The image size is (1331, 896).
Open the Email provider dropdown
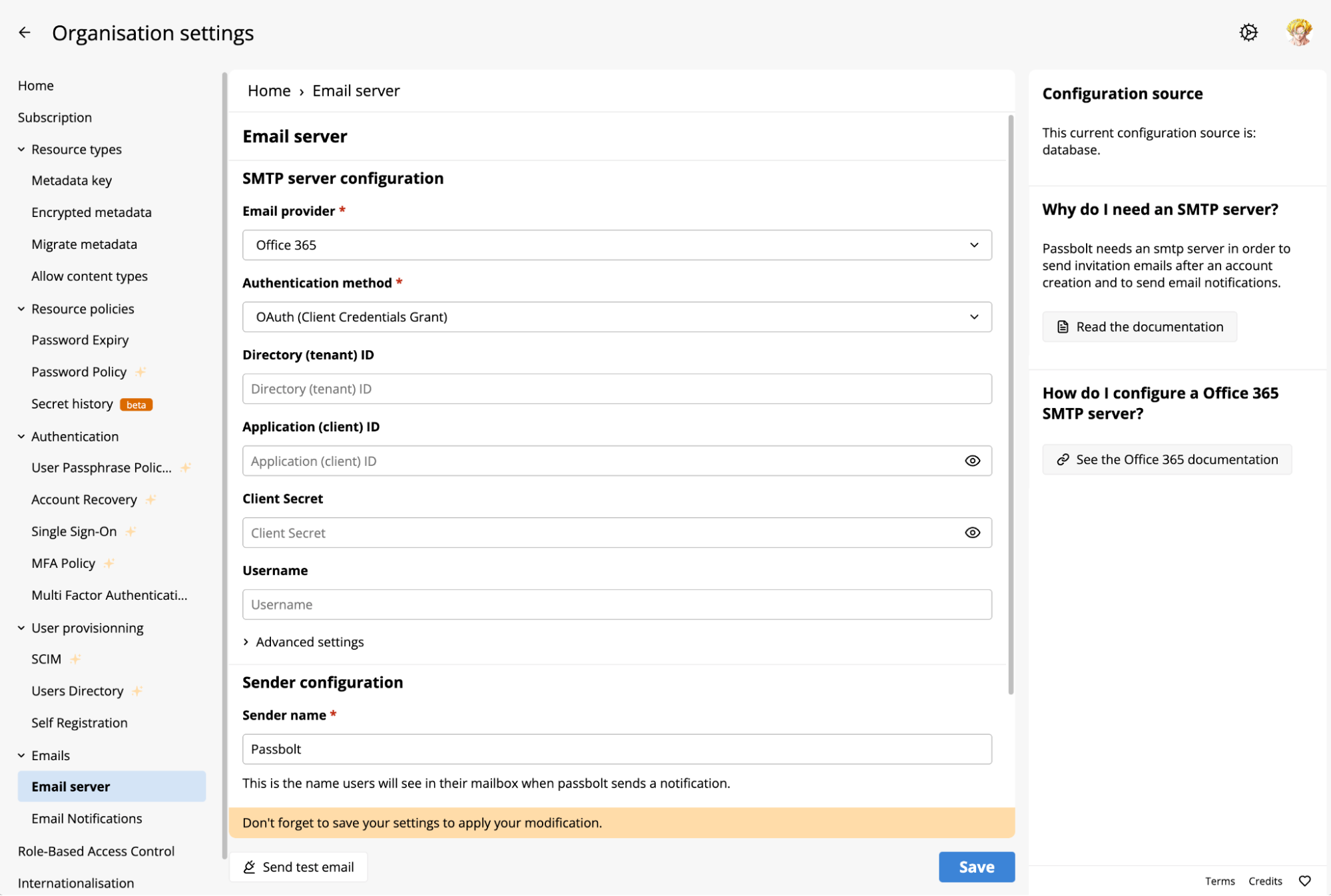click(617, 245)
